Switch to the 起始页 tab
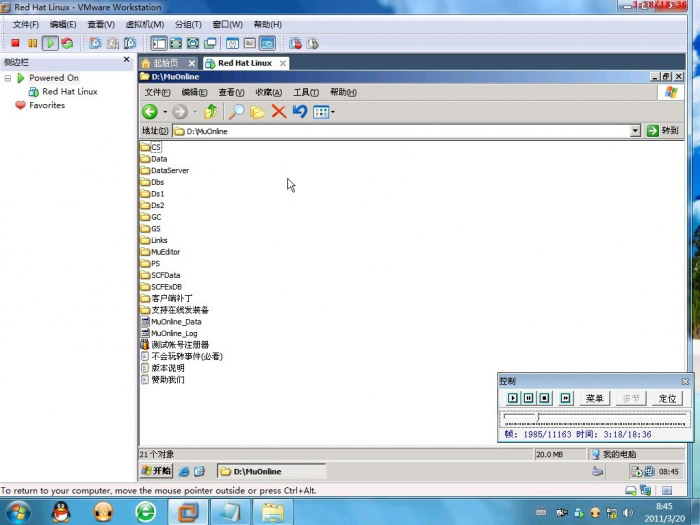This screenshot has width=700, height=525. click(166, 63)
